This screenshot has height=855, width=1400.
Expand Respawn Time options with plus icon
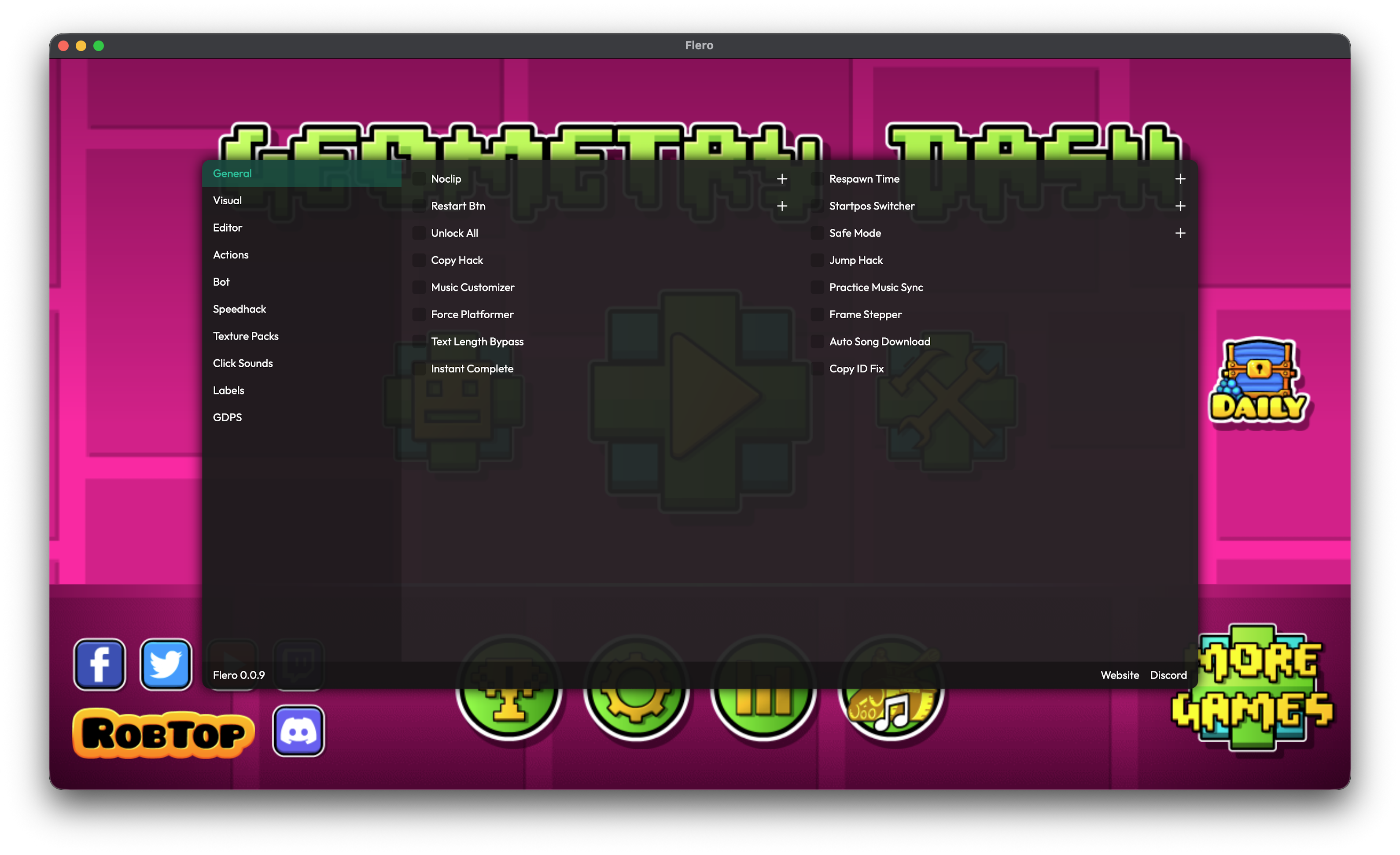1181,179
